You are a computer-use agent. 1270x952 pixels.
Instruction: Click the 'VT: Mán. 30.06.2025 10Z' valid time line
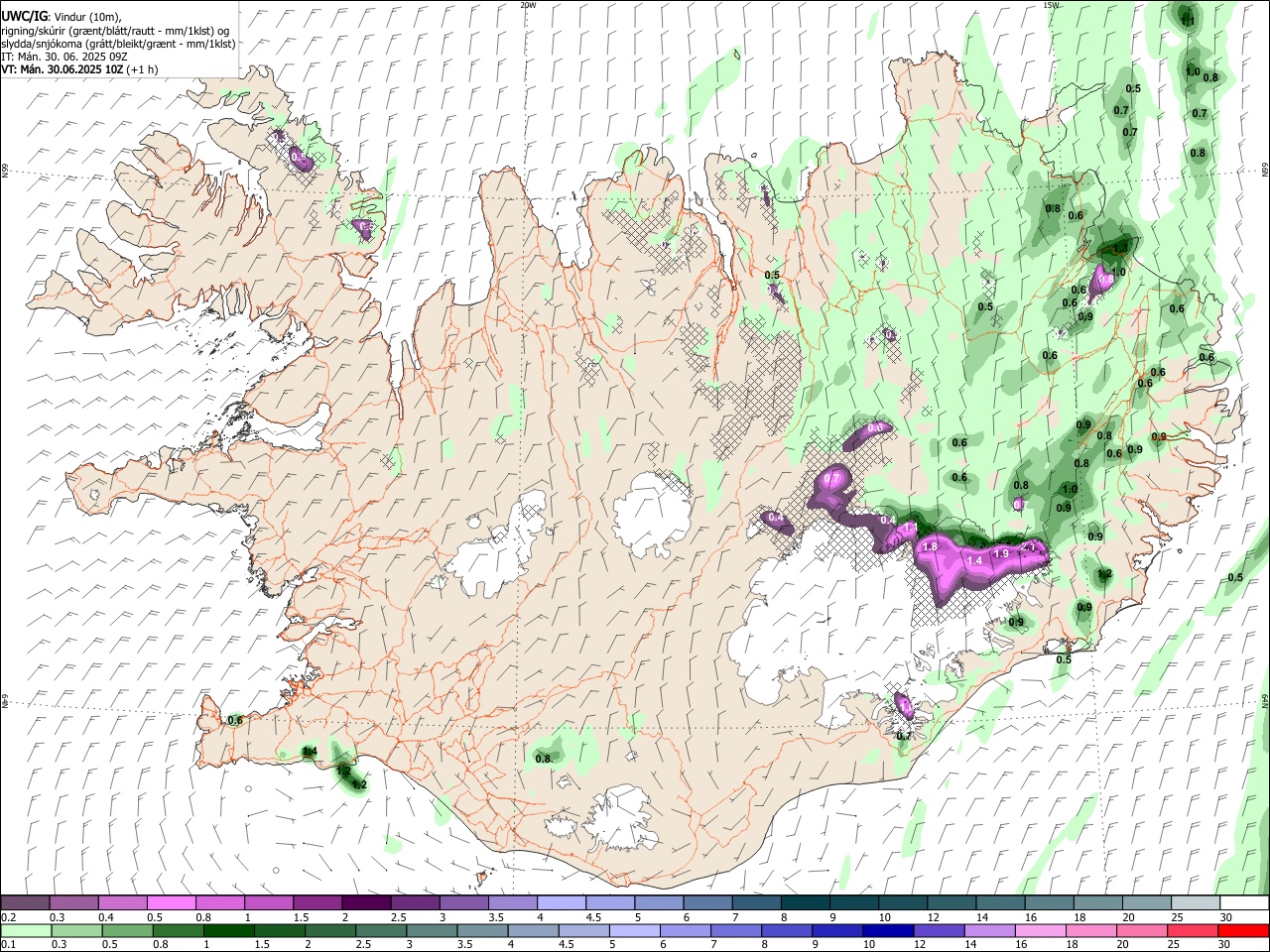[62, 69]
